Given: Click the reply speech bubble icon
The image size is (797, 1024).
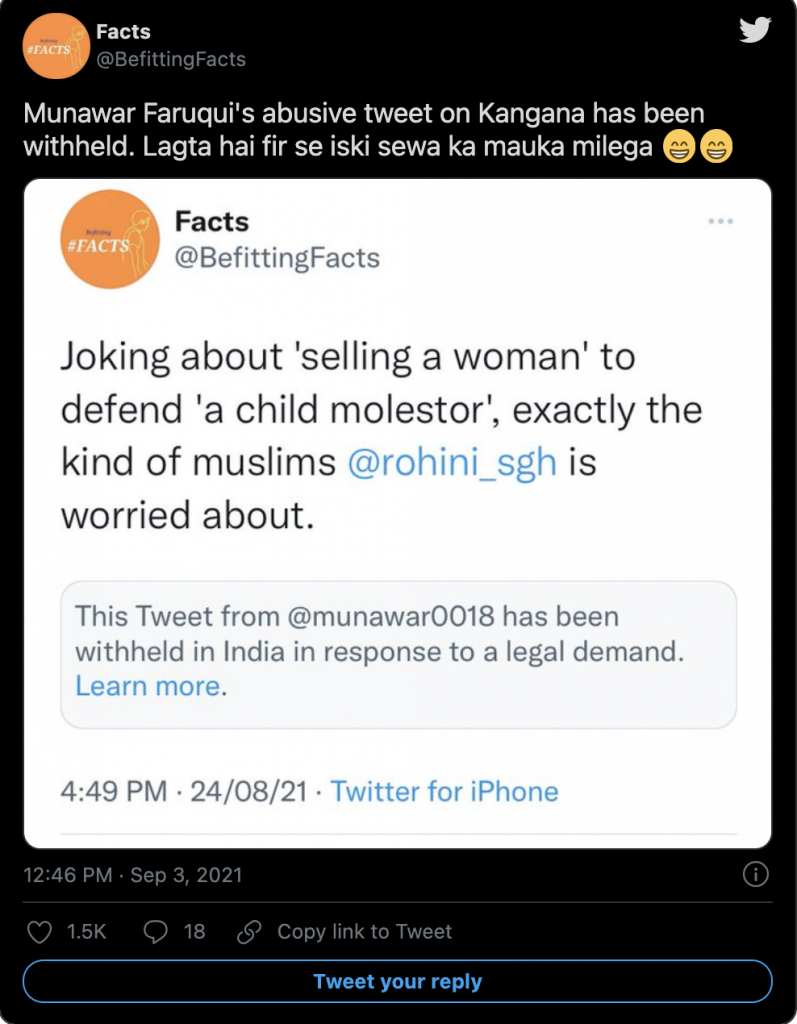Looking at the screenshot, I should pos(156,932).
